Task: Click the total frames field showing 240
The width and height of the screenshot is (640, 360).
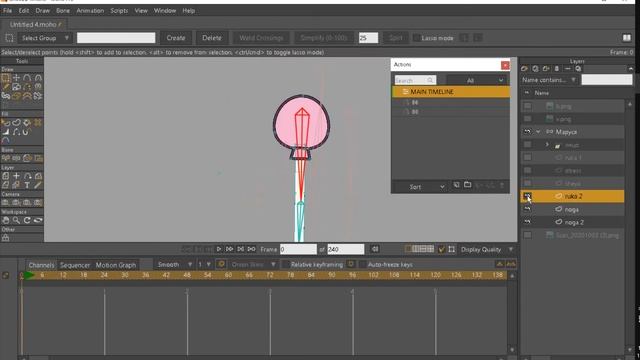Action: pos(345,249)
